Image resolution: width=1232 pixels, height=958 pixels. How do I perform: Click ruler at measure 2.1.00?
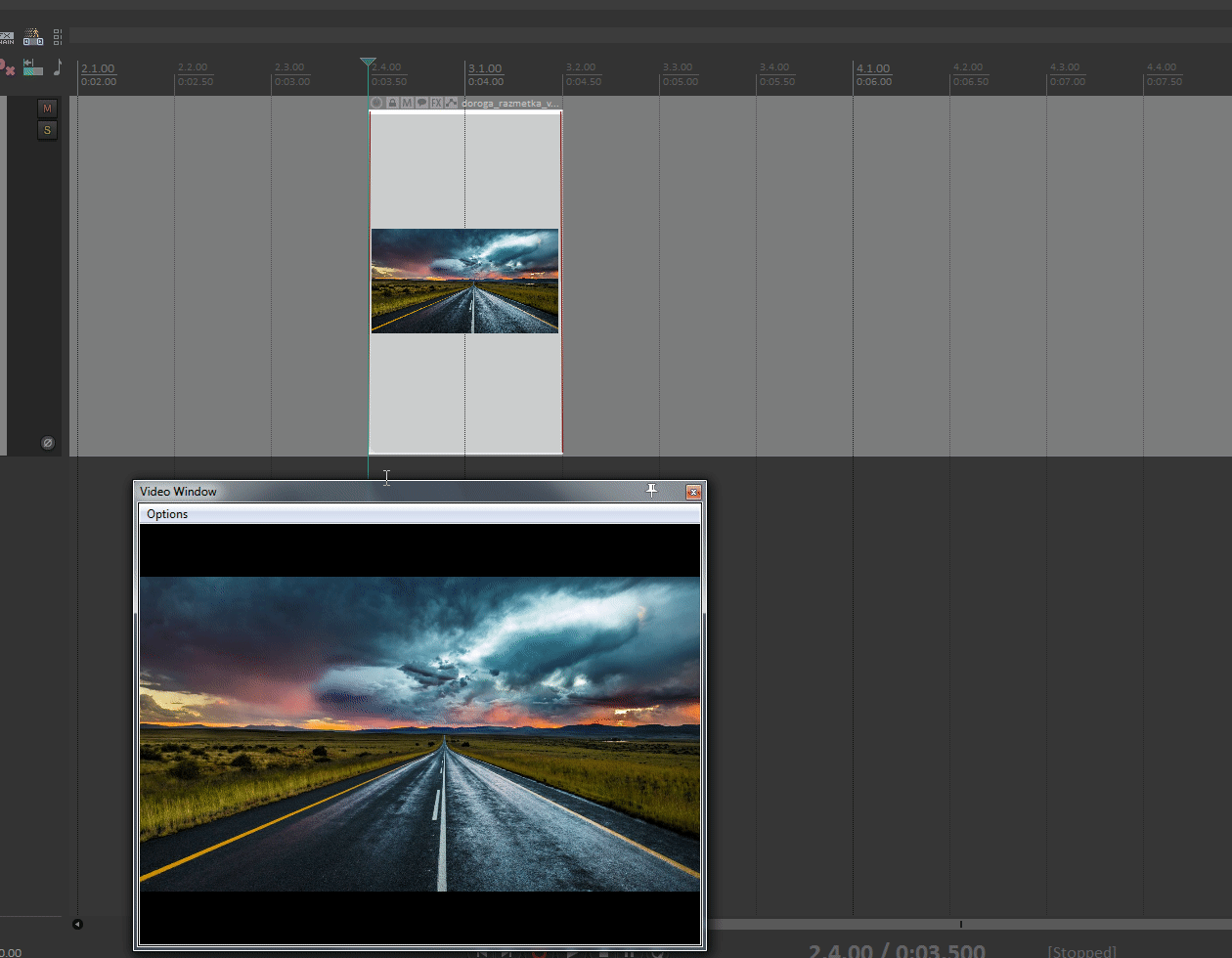coord(98,68)
